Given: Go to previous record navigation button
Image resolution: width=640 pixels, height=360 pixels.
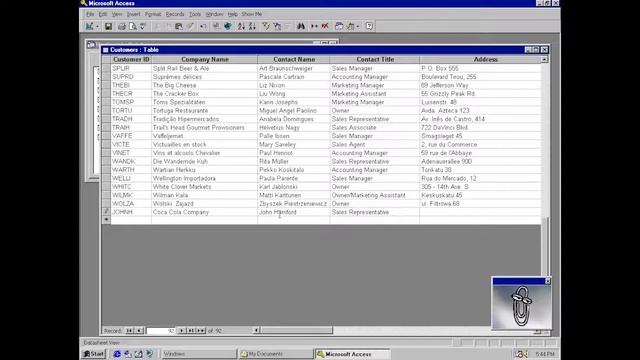Looking at the screenshot, I should point(139,331).
